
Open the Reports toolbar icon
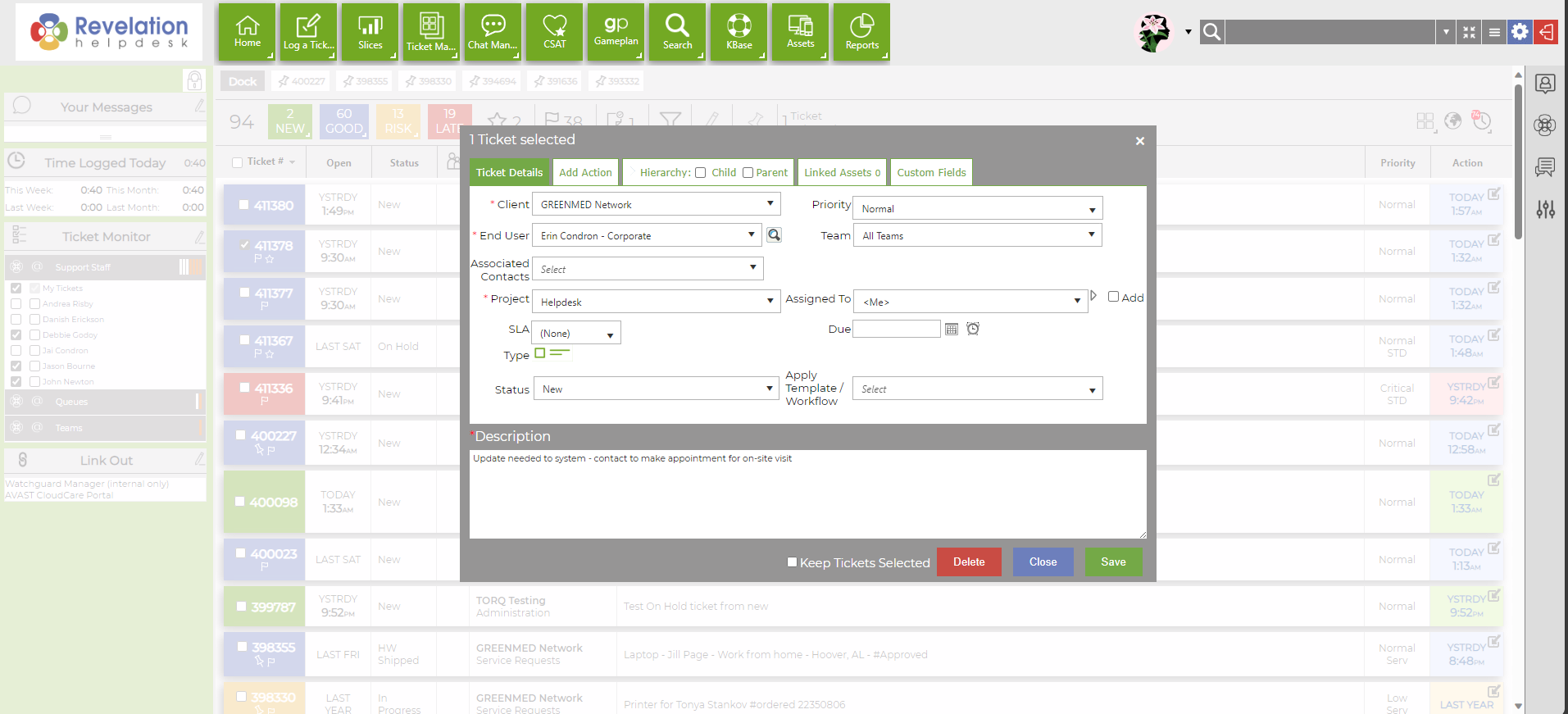click(861, 32)
